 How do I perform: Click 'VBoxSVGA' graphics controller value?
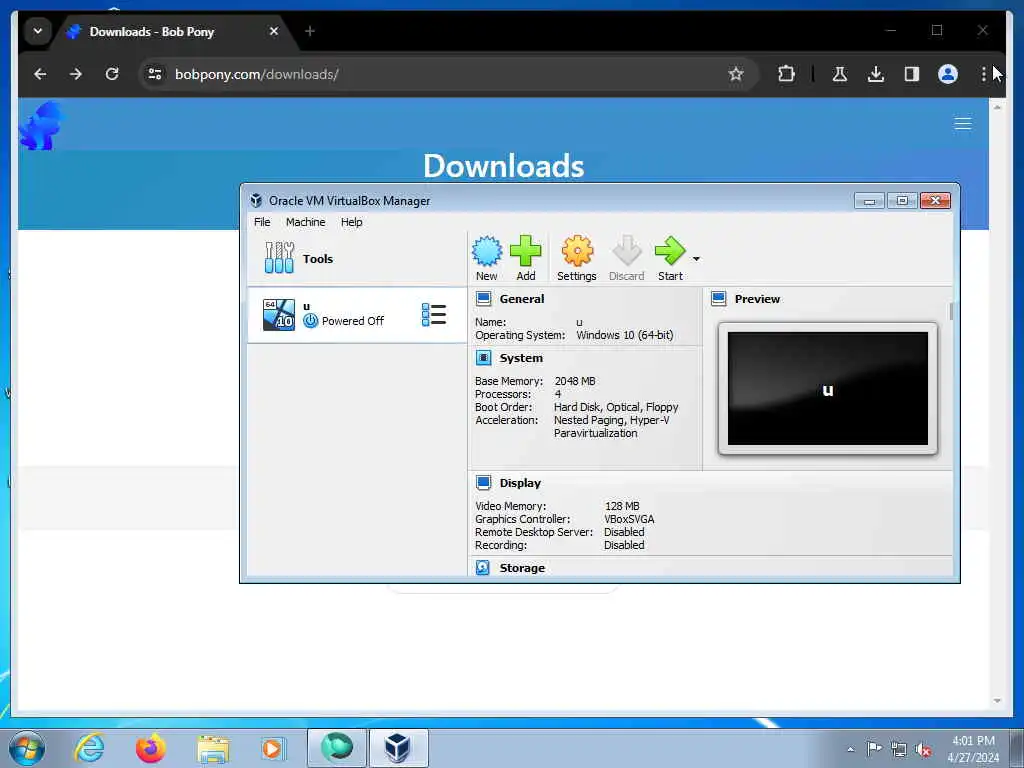629,519
